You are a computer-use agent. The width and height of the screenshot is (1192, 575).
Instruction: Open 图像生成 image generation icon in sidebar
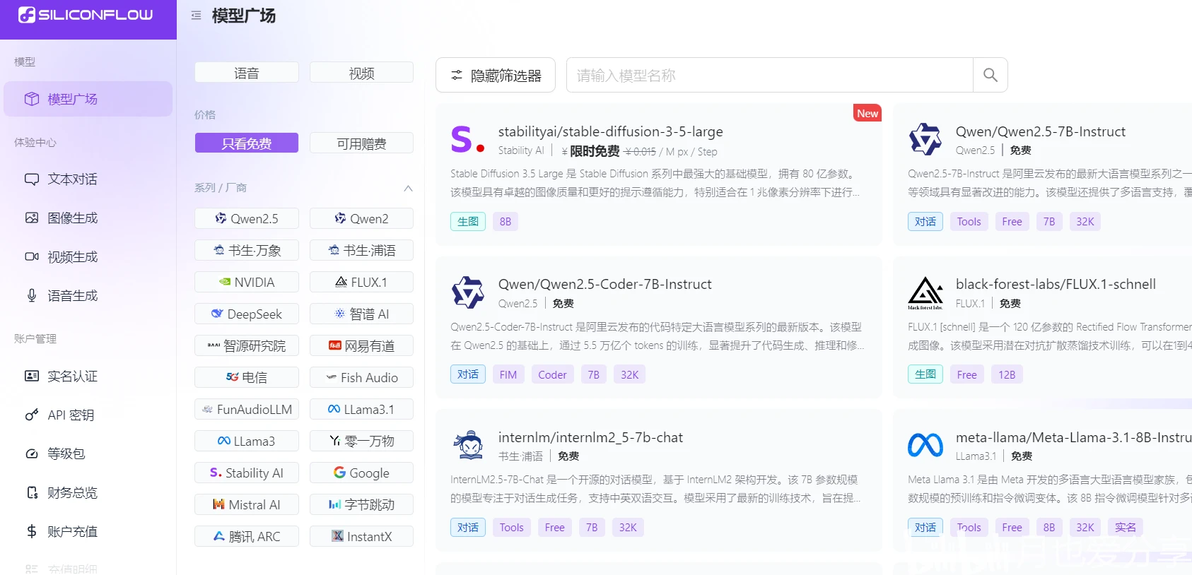[x=31, y=218]
